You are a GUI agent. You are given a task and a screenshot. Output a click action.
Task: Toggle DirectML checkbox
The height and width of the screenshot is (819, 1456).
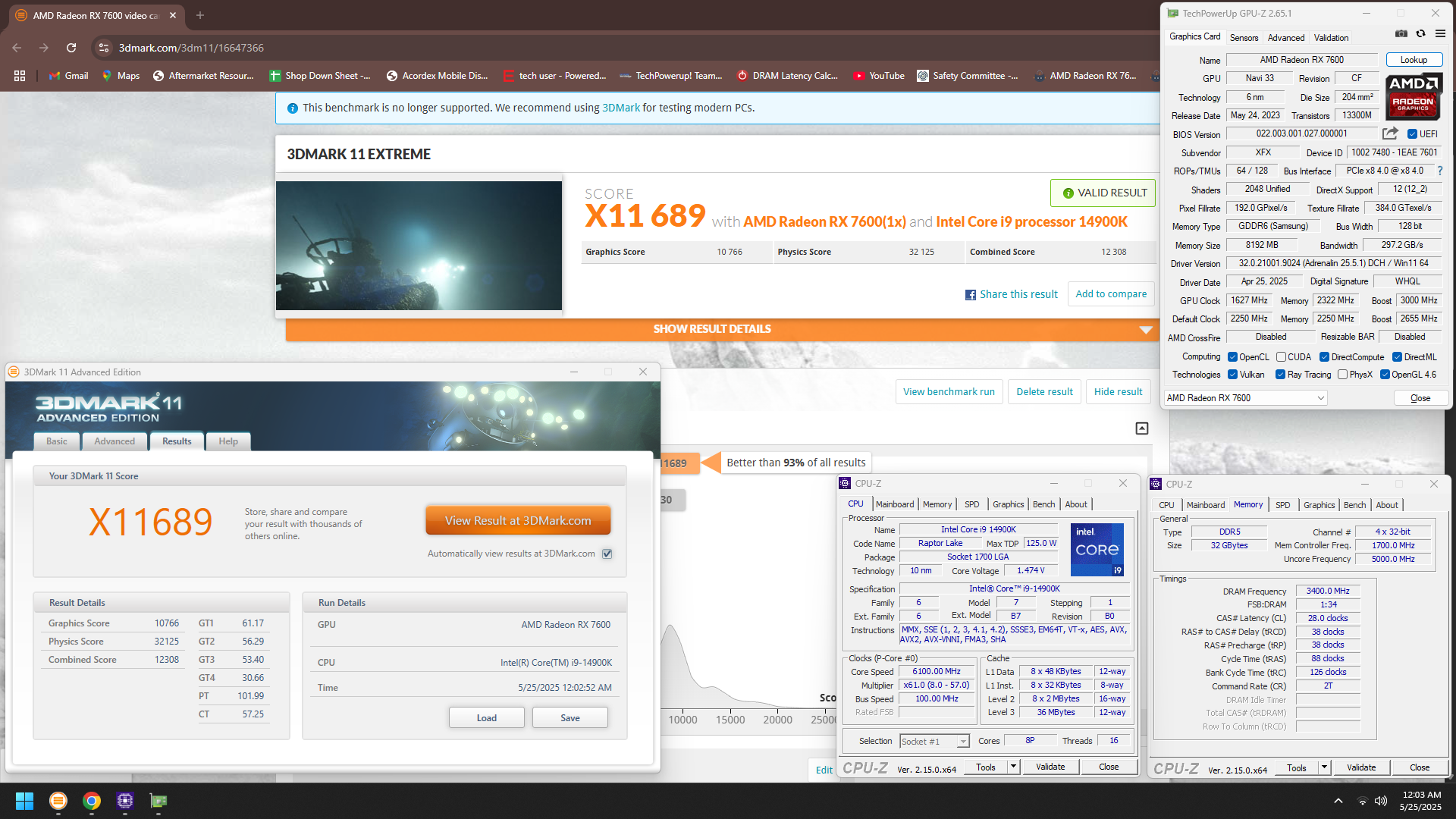[1397, 357]
